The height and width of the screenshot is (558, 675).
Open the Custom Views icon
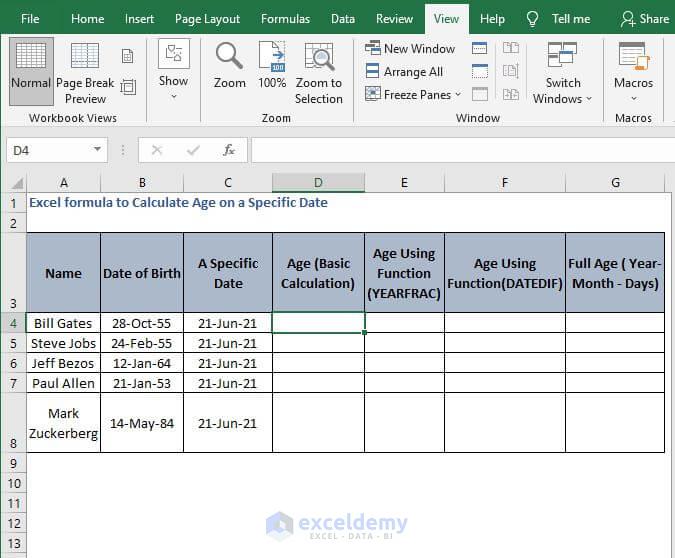(128, 87)
